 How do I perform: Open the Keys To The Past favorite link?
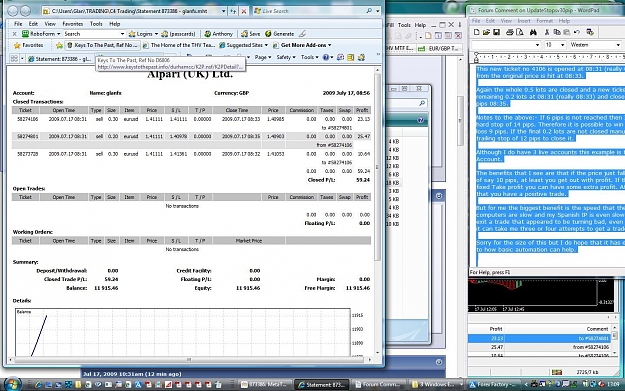click(x=102, y=45)
